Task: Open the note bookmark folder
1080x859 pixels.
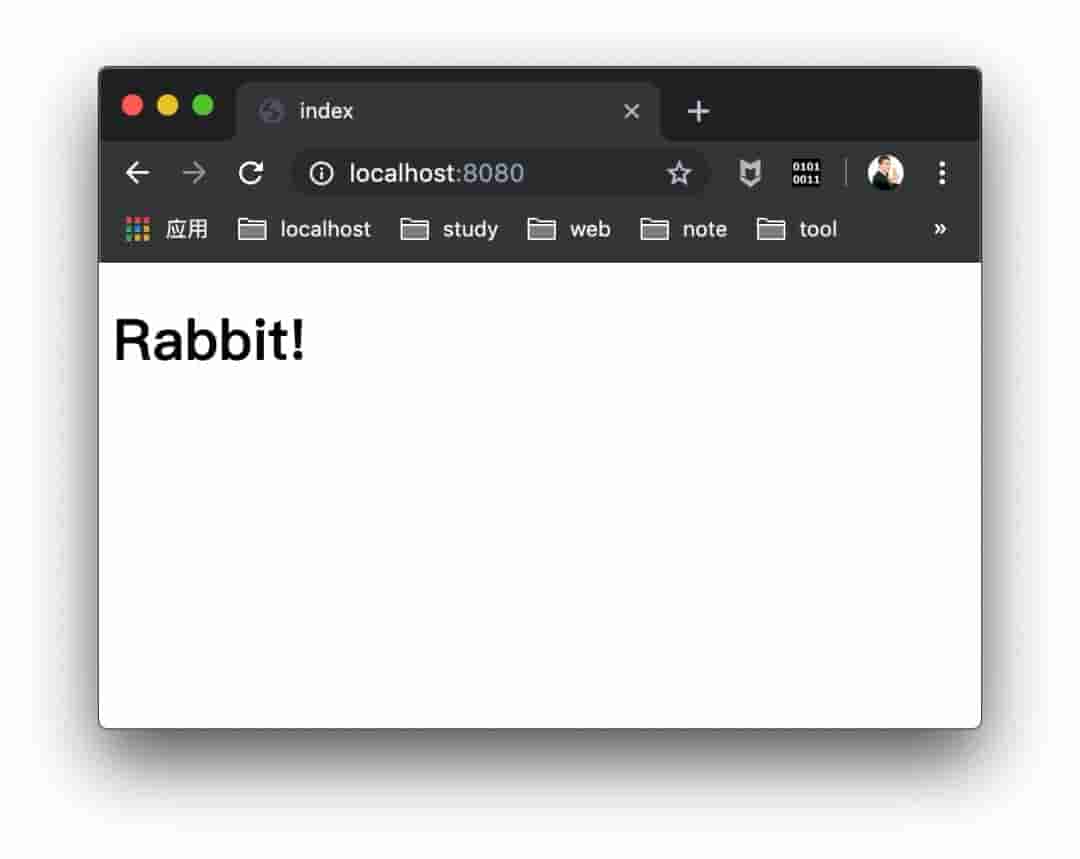Action: tap(683, 229)
